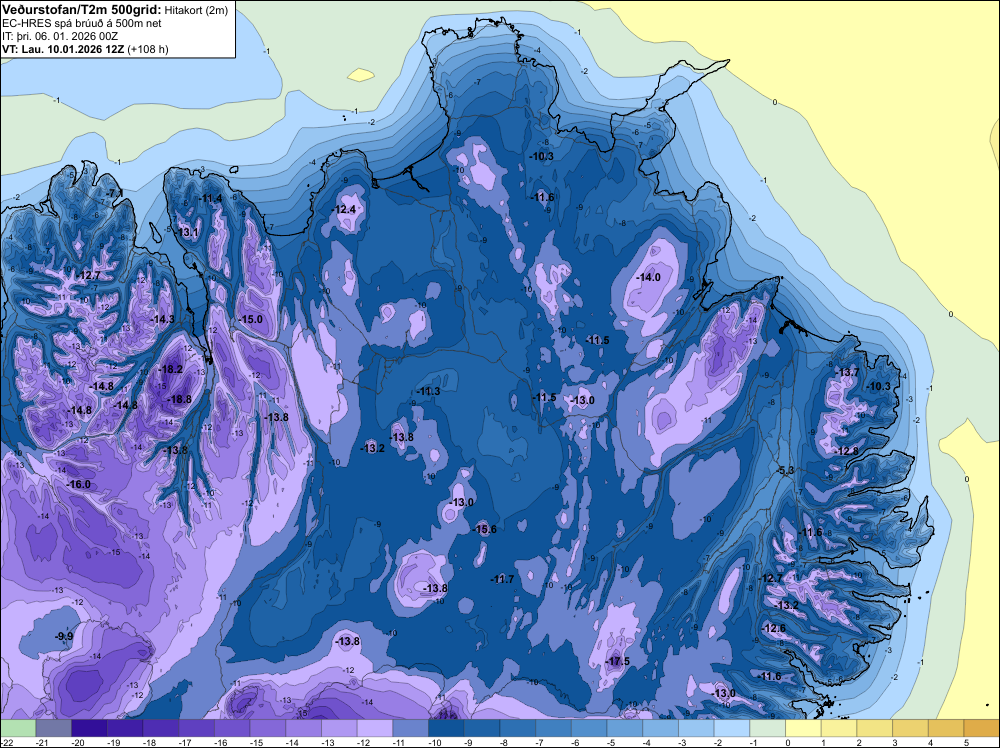The height and width of the screenshot is (748, 1000).
Task: Click the -13 legend color box
Action: click(x=339, y=728)
